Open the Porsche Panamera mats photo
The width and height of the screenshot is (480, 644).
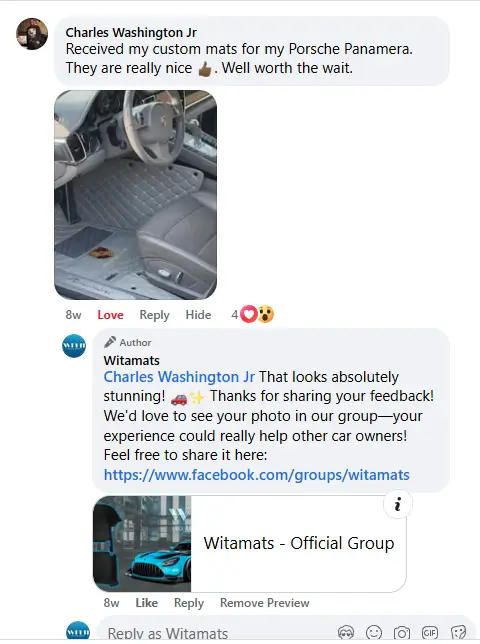tap(136, 195)
